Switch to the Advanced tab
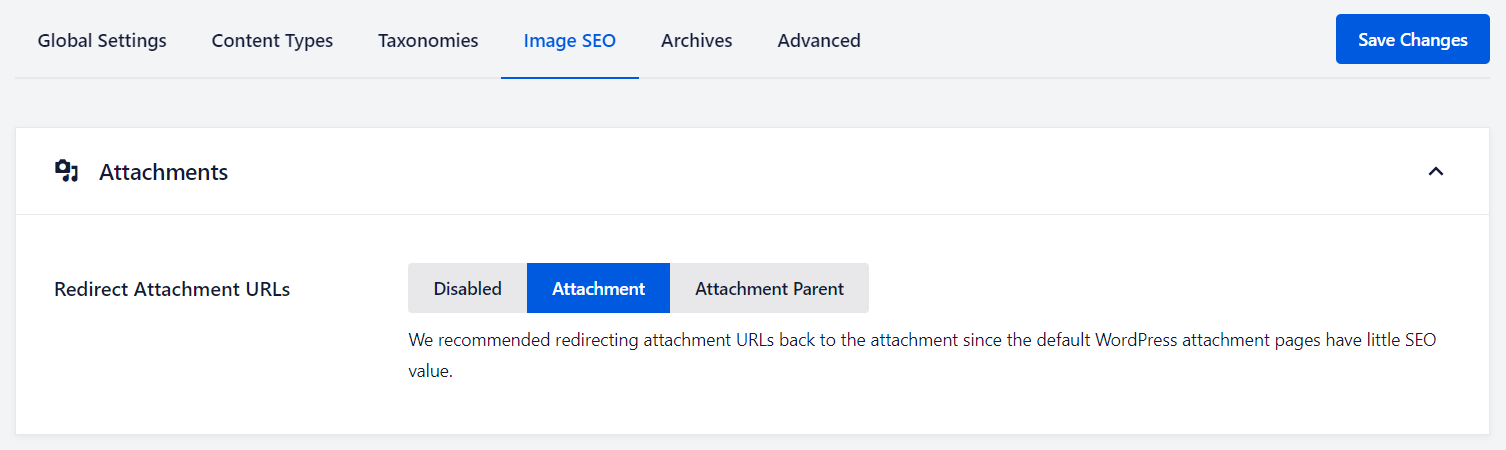 [819, 40]
